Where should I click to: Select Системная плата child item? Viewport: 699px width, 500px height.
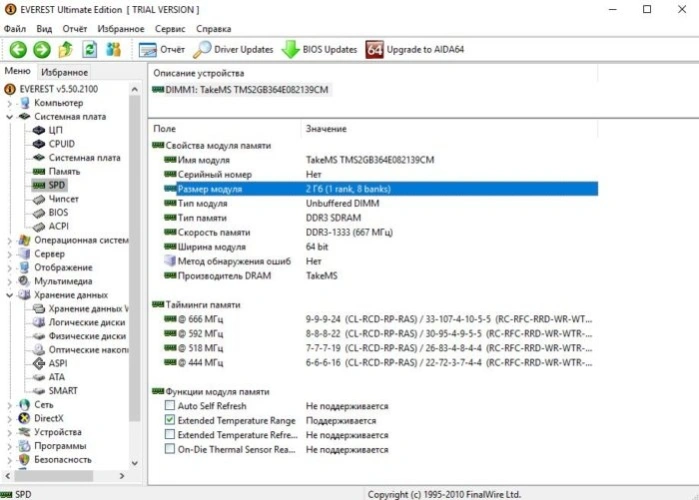point(84,158)
